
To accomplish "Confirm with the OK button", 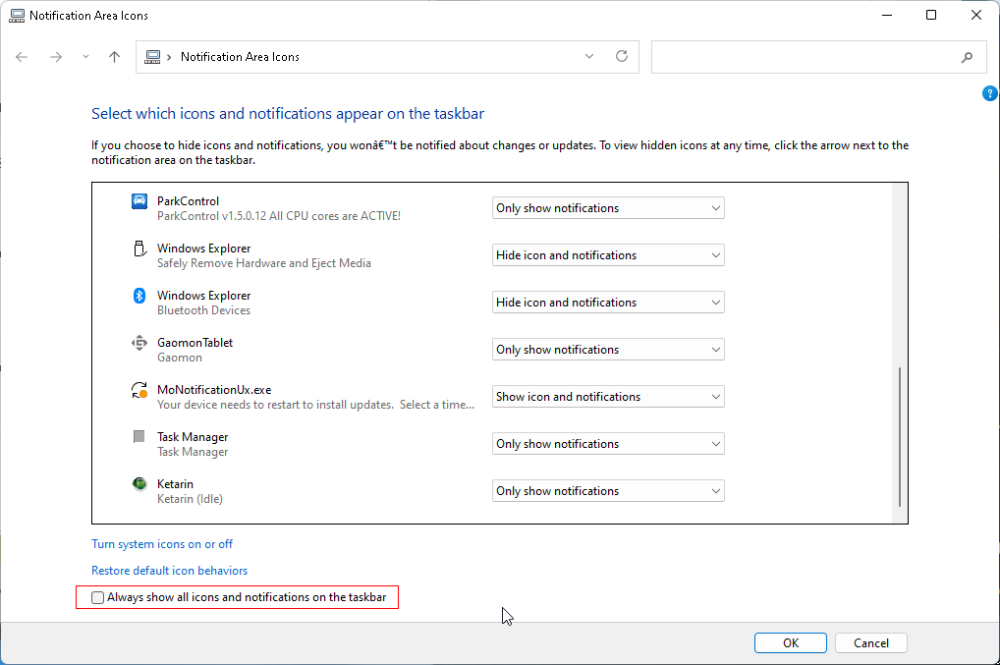I will tap(790, 643).
